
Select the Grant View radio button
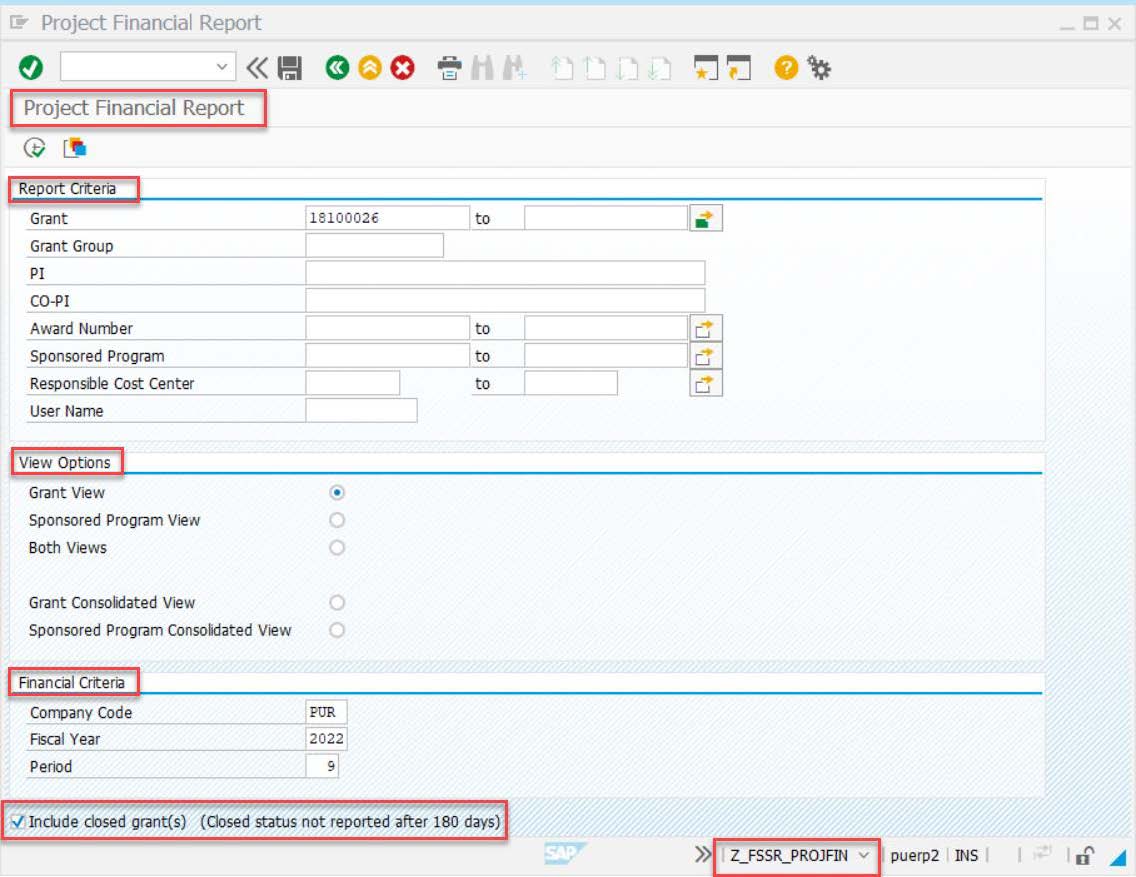tap(337, 492)
